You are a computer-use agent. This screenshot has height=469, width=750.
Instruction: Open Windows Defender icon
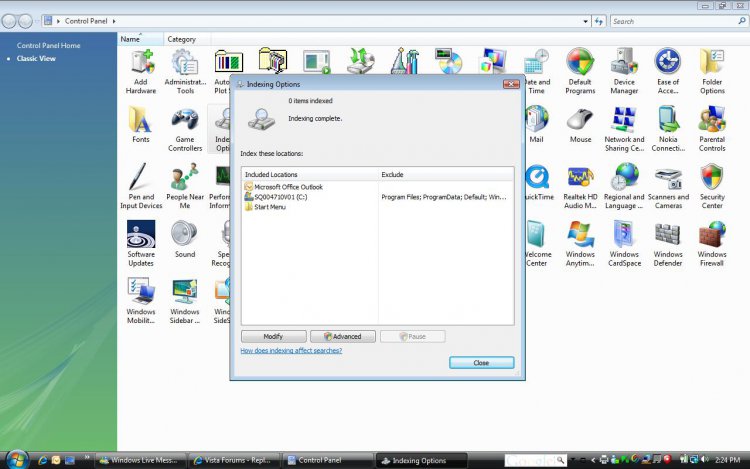coord(668,244)
